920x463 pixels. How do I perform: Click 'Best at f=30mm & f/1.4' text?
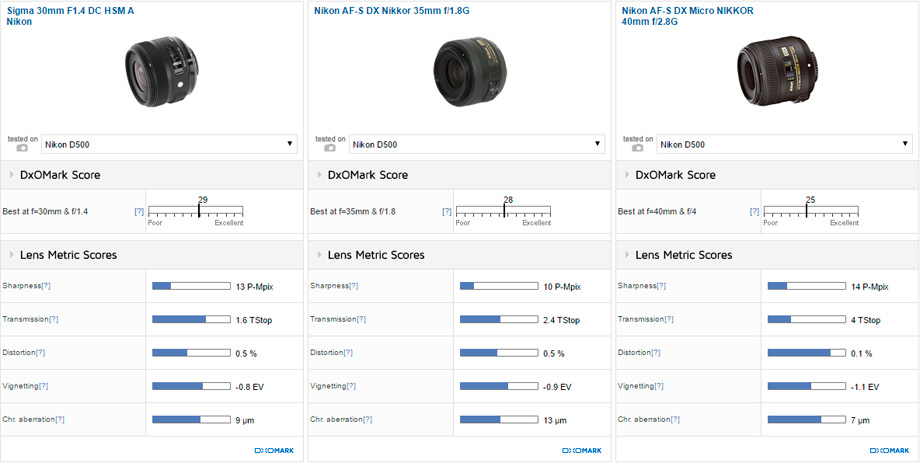[45, 212]
